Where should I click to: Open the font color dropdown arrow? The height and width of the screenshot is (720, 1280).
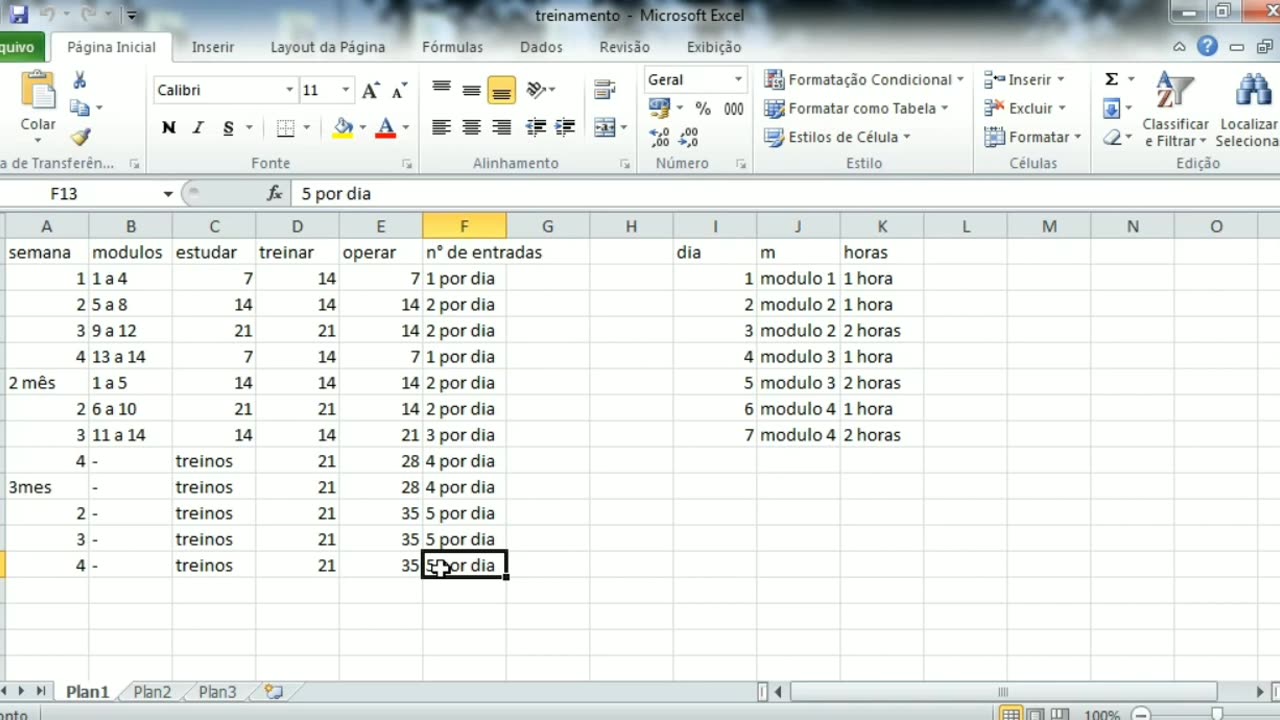(x=406, y=128)
